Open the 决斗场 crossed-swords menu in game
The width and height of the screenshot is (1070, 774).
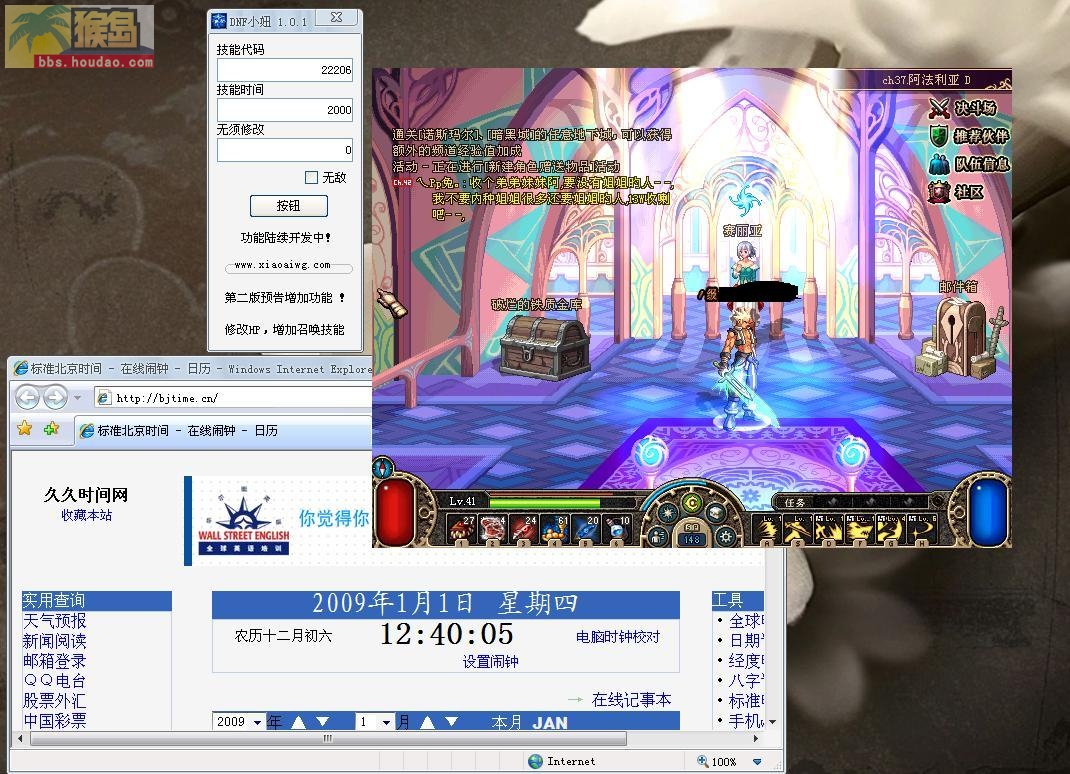[962, 108]
